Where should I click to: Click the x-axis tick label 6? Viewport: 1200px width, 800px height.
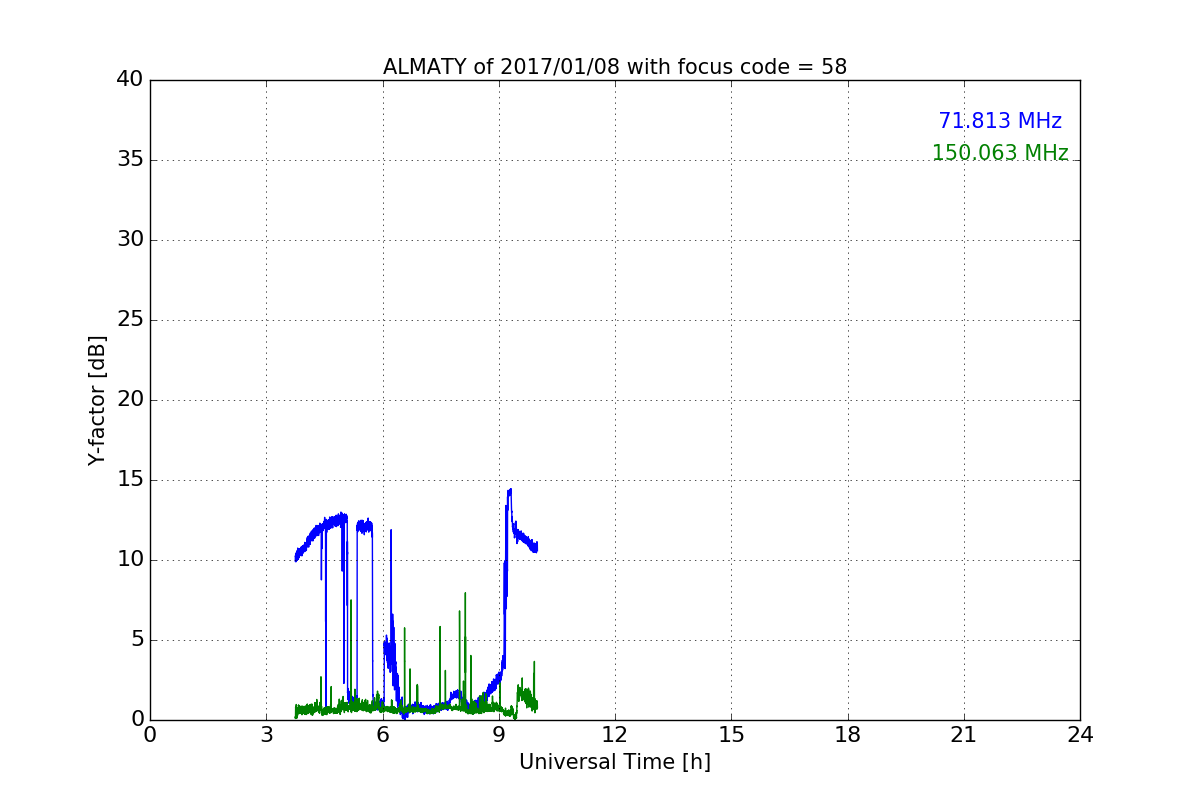pyautogui.click(x=383, y=734)
